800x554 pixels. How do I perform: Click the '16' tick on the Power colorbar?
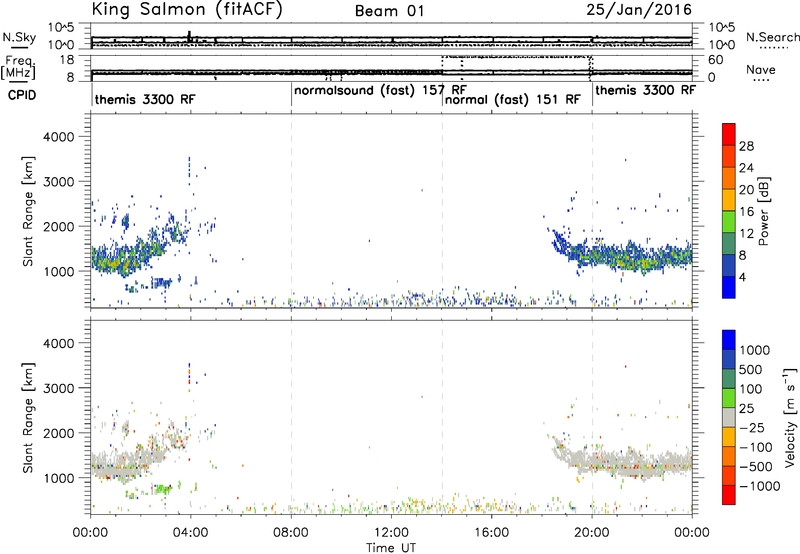pos(746,212)
